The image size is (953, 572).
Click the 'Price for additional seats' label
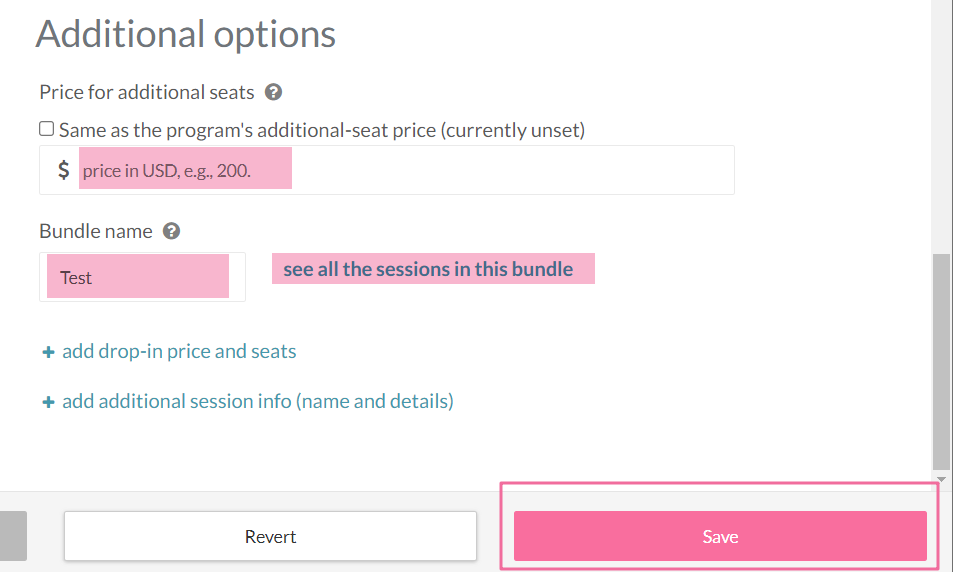point(146,92)
